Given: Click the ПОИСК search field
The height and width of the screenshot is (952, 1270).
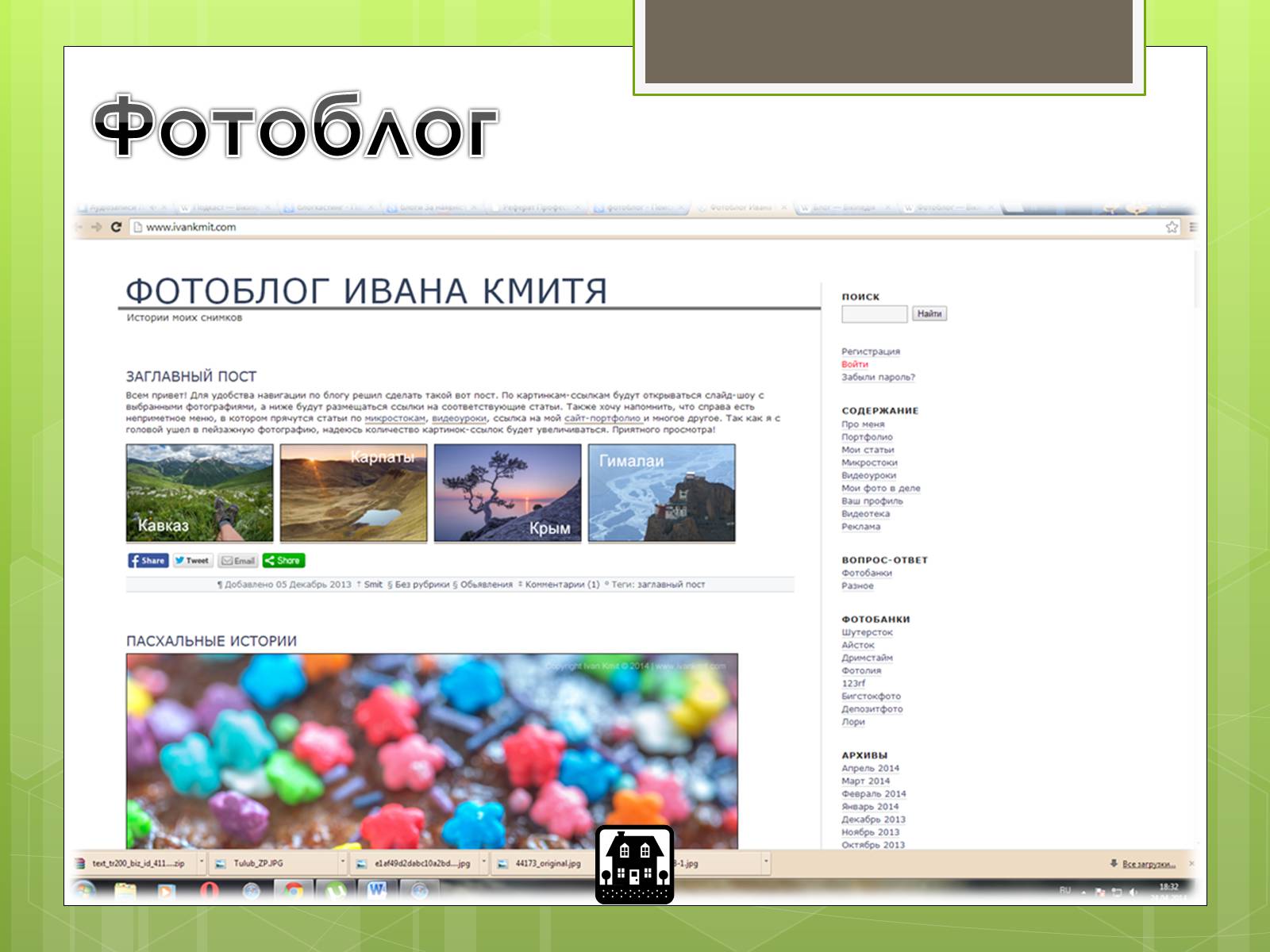Looking at the screenshot, I should click(x=874, y=314).
